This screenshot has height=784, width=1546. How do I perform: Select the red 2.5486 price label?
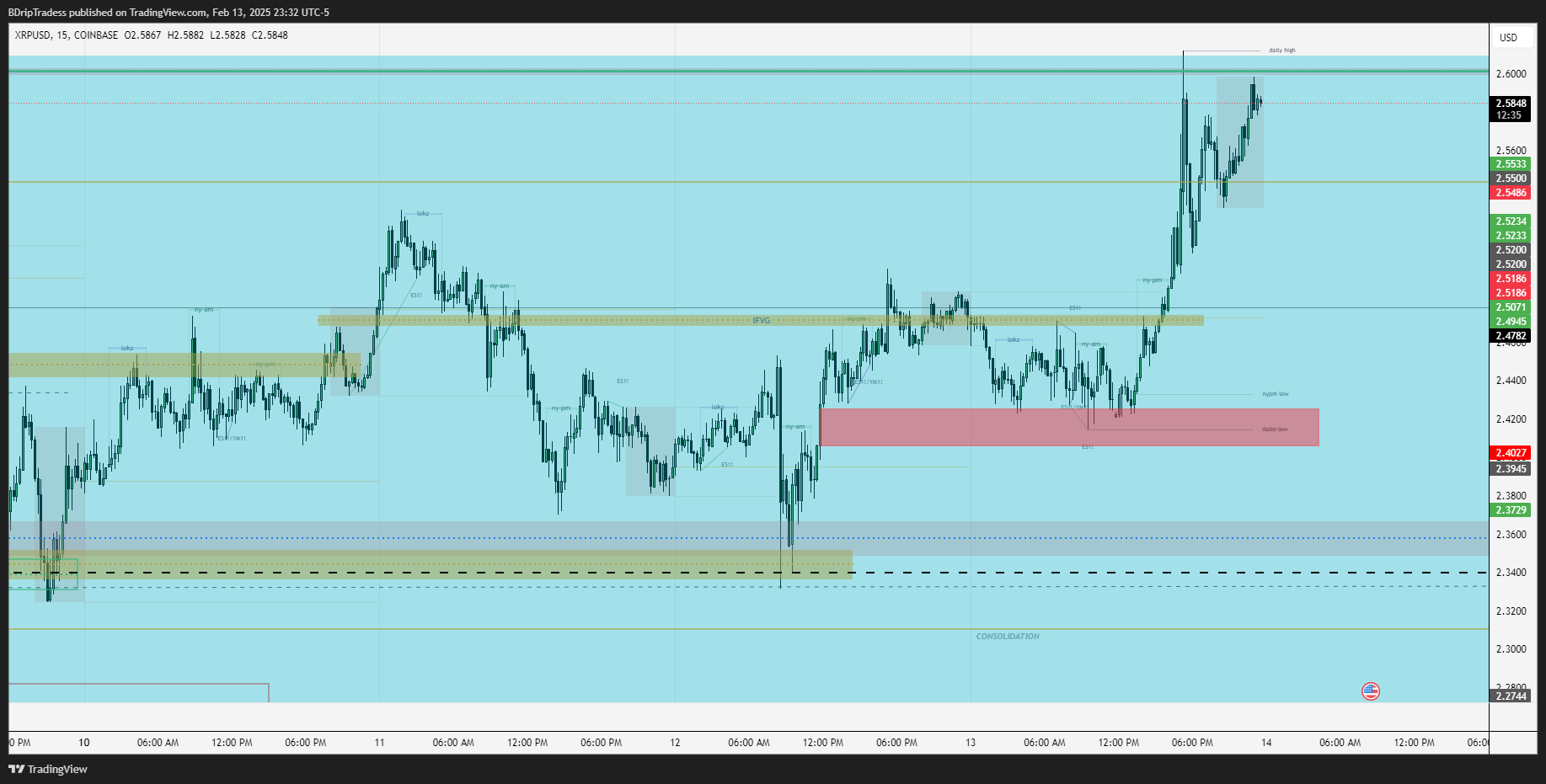pyautogui.click(x=1511, y=193)
